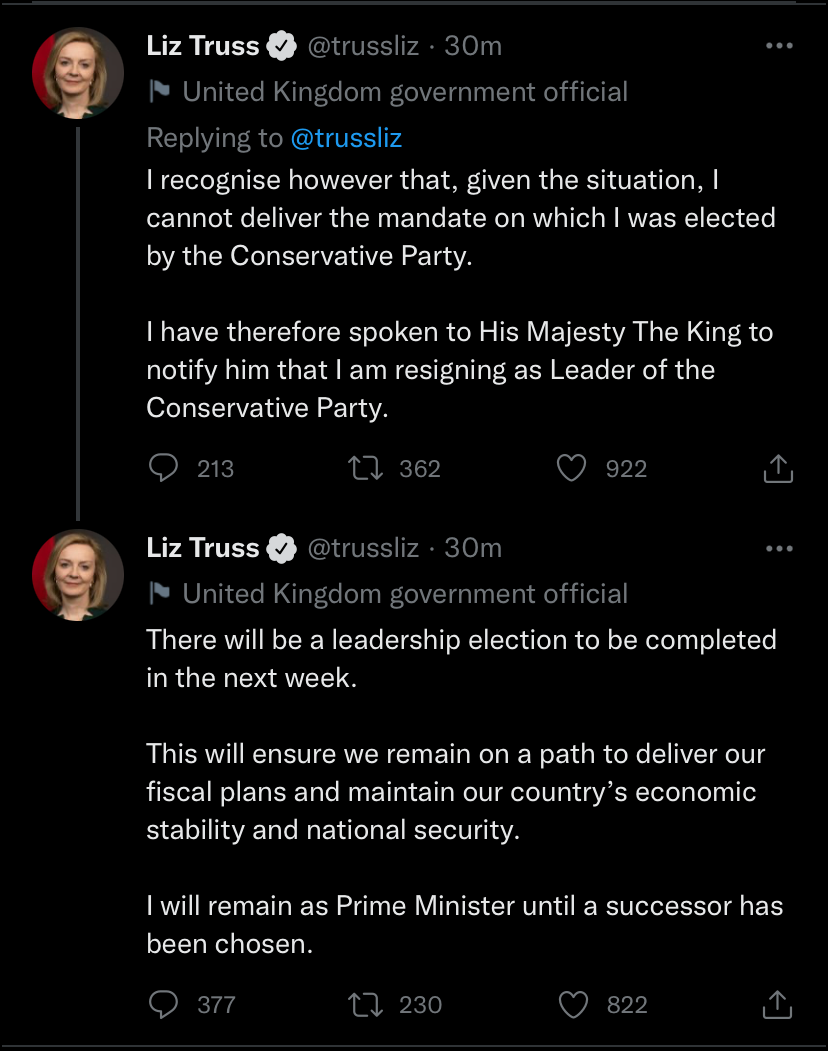Share the second tweet
The image size is (828, 1051).
tap(778, 1003)
